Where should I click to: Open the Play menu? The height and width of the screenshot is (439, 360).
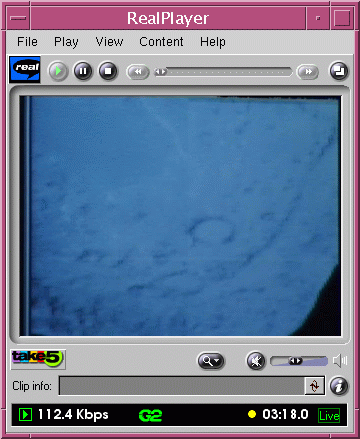pos(66,42)
